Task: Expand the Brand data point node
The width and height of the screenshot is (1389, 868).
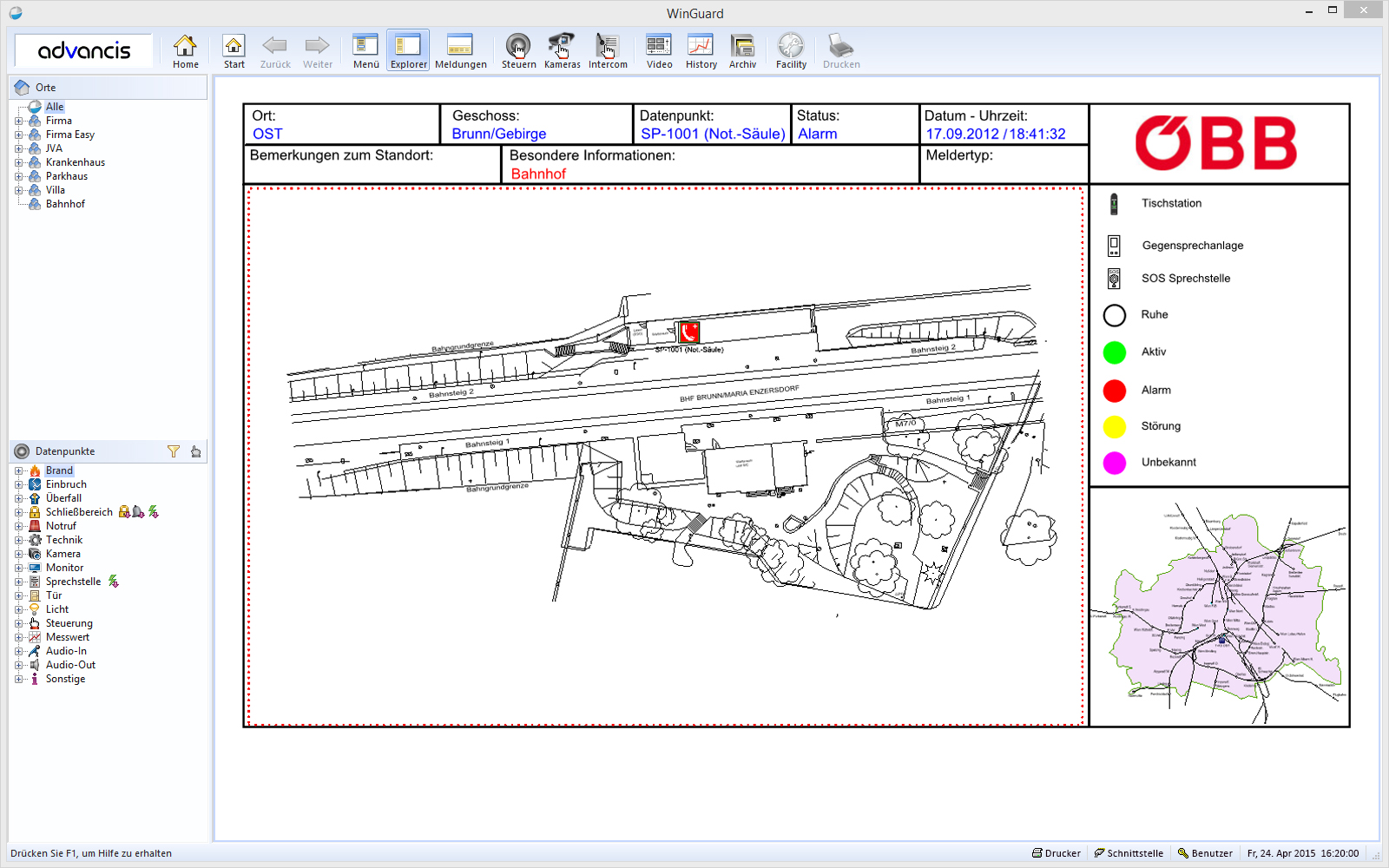Action: [x=18, y=470]
